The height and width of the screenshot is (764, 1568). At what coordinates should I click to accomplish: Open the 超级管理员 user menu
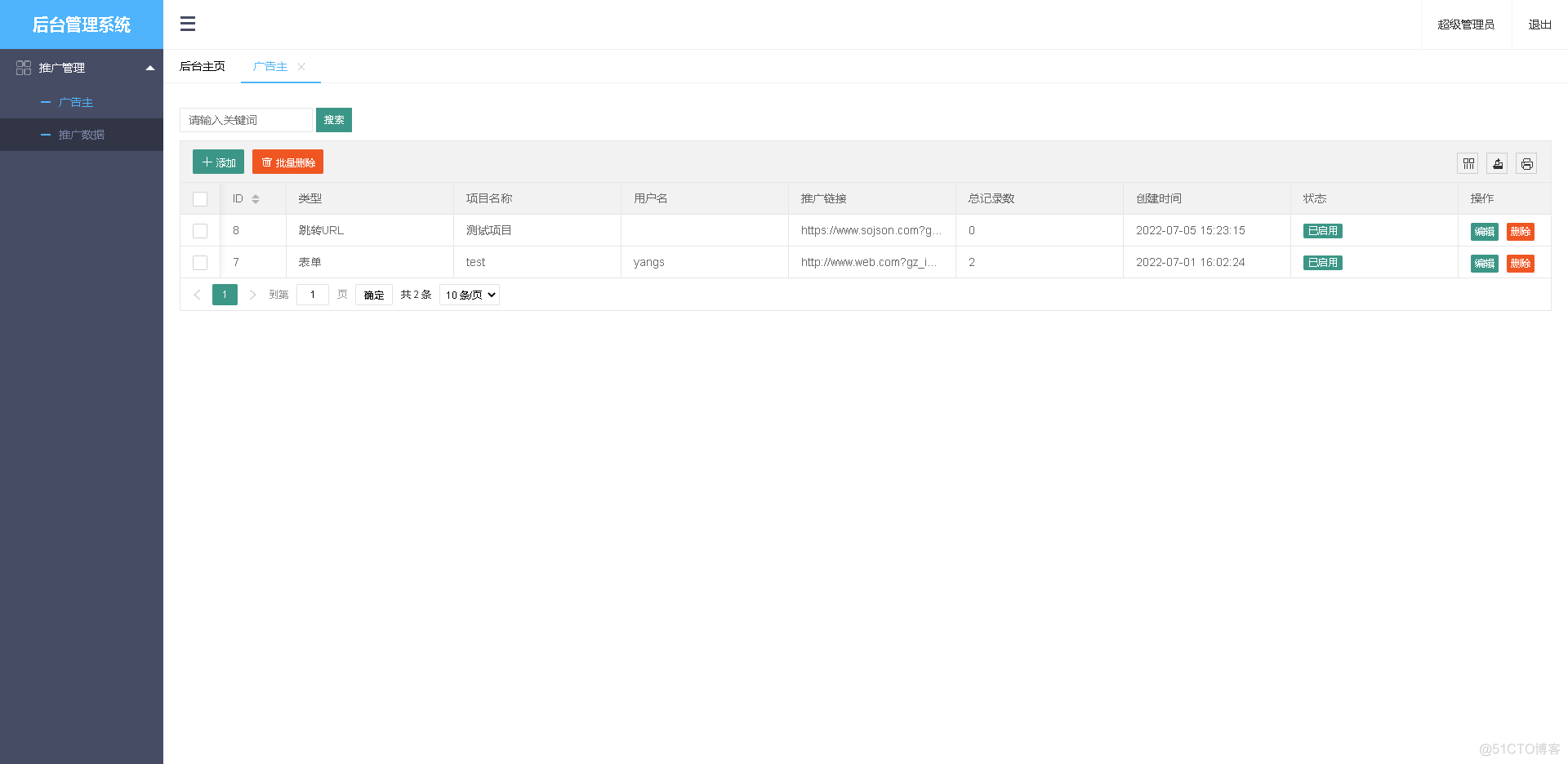1466,24
